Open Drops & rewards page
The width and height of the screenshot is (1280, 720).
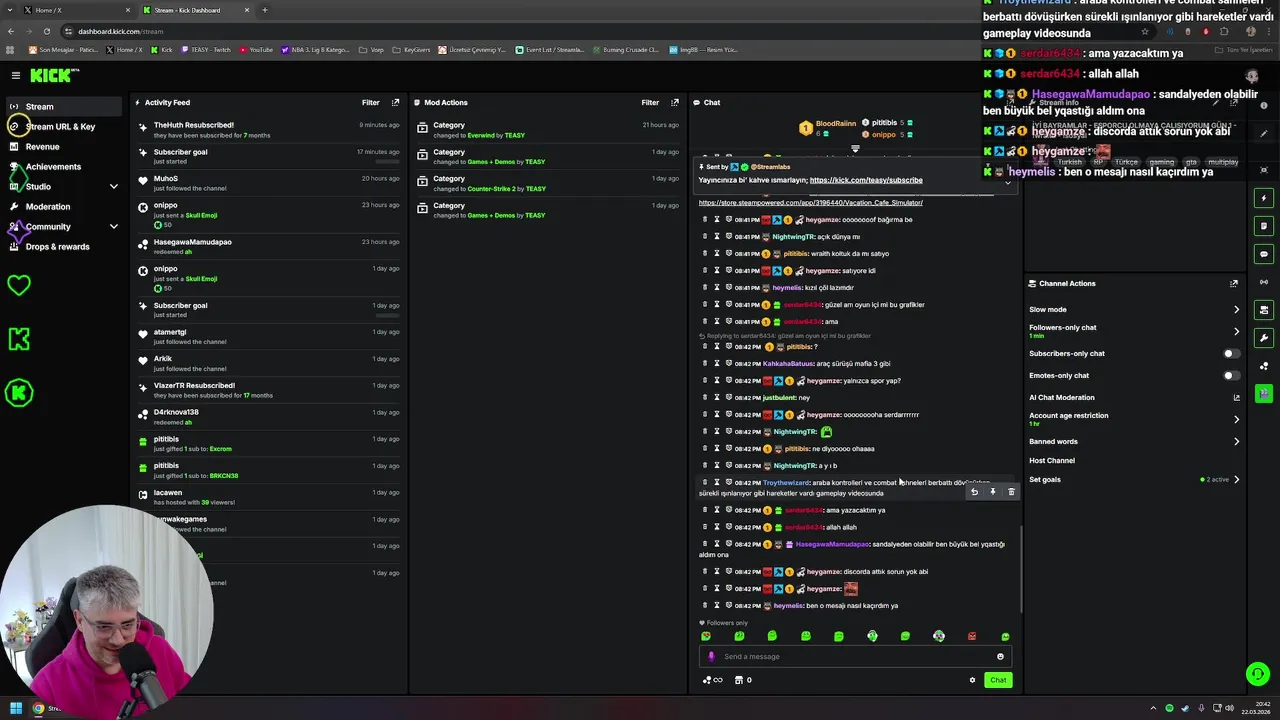[62, 246]
